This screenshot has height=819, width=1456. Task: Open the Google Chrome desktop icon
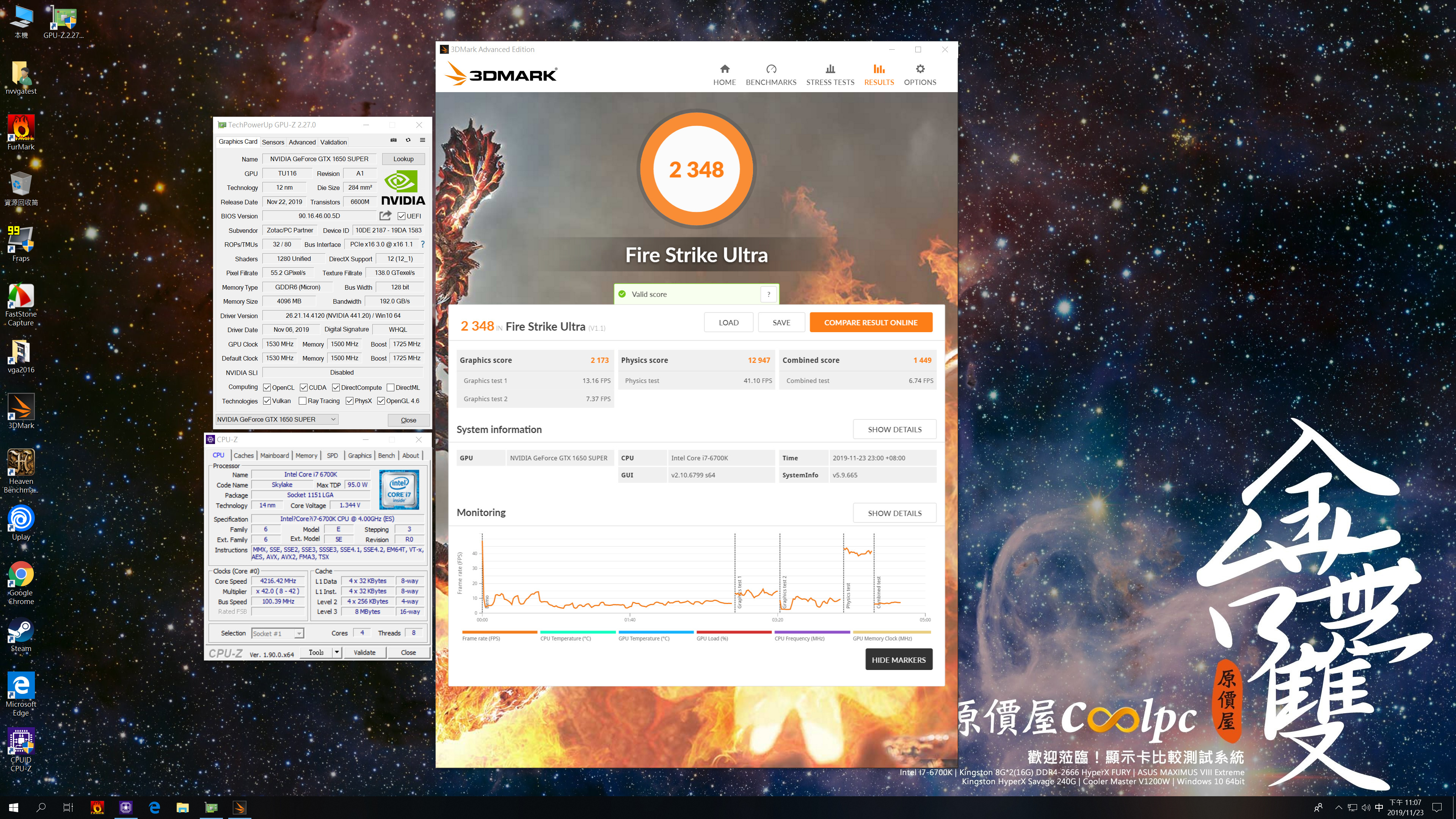click(21, 583)
